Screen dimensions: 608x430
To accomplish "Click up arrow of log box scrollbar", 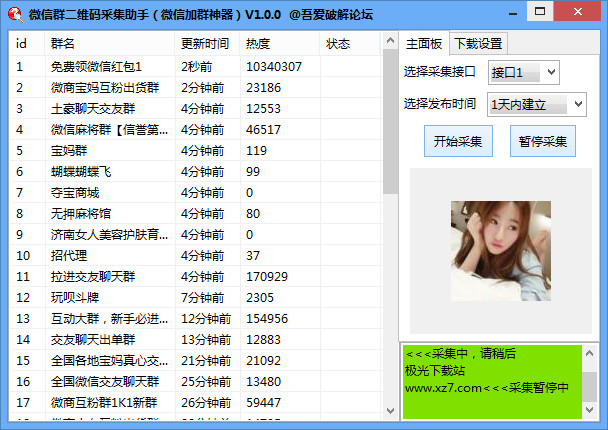I will [590, 353].
